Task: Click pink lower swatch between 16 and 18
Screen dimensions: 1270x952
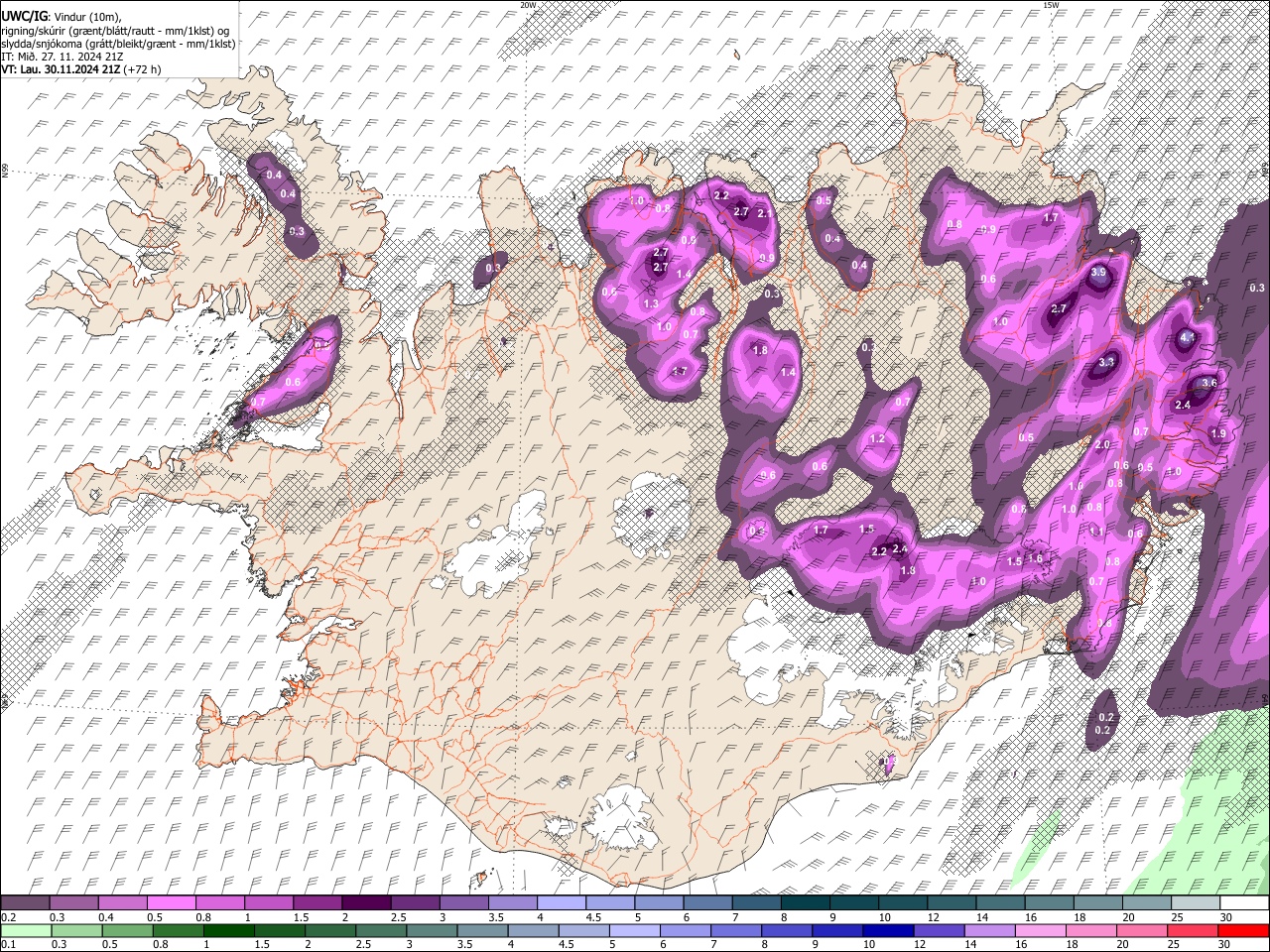Action: [x=1041, y=931]
